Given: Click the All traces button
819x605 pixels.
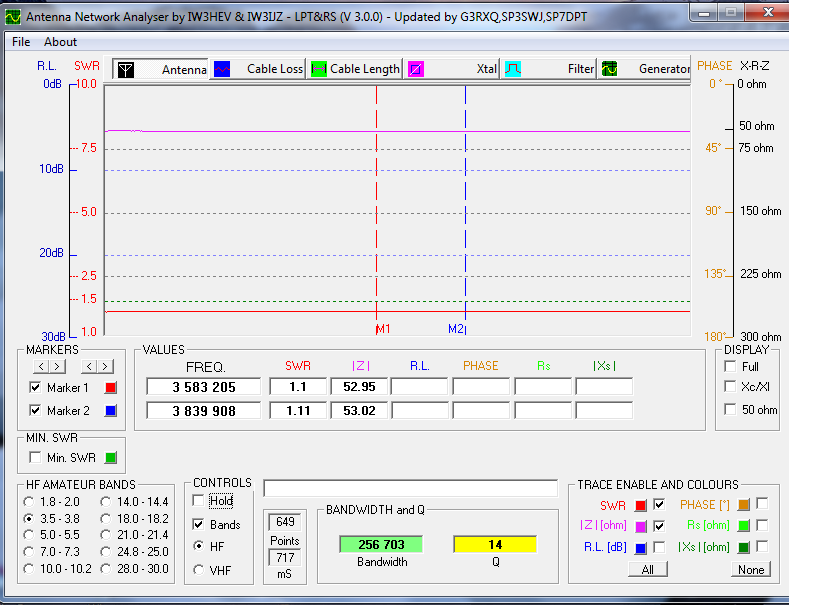Looking at the screenshot, I should coord(648,569).
